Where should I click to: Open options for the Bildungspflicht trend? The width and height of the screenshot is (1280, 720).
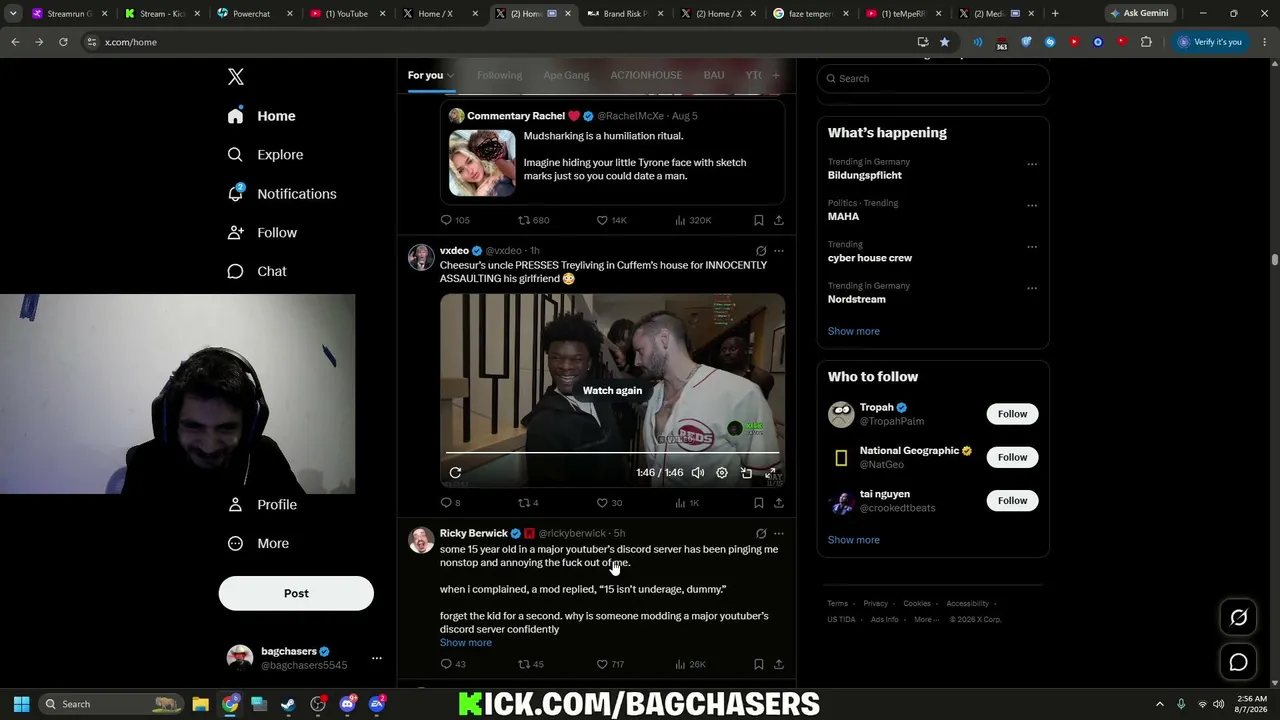point(1032,164)
